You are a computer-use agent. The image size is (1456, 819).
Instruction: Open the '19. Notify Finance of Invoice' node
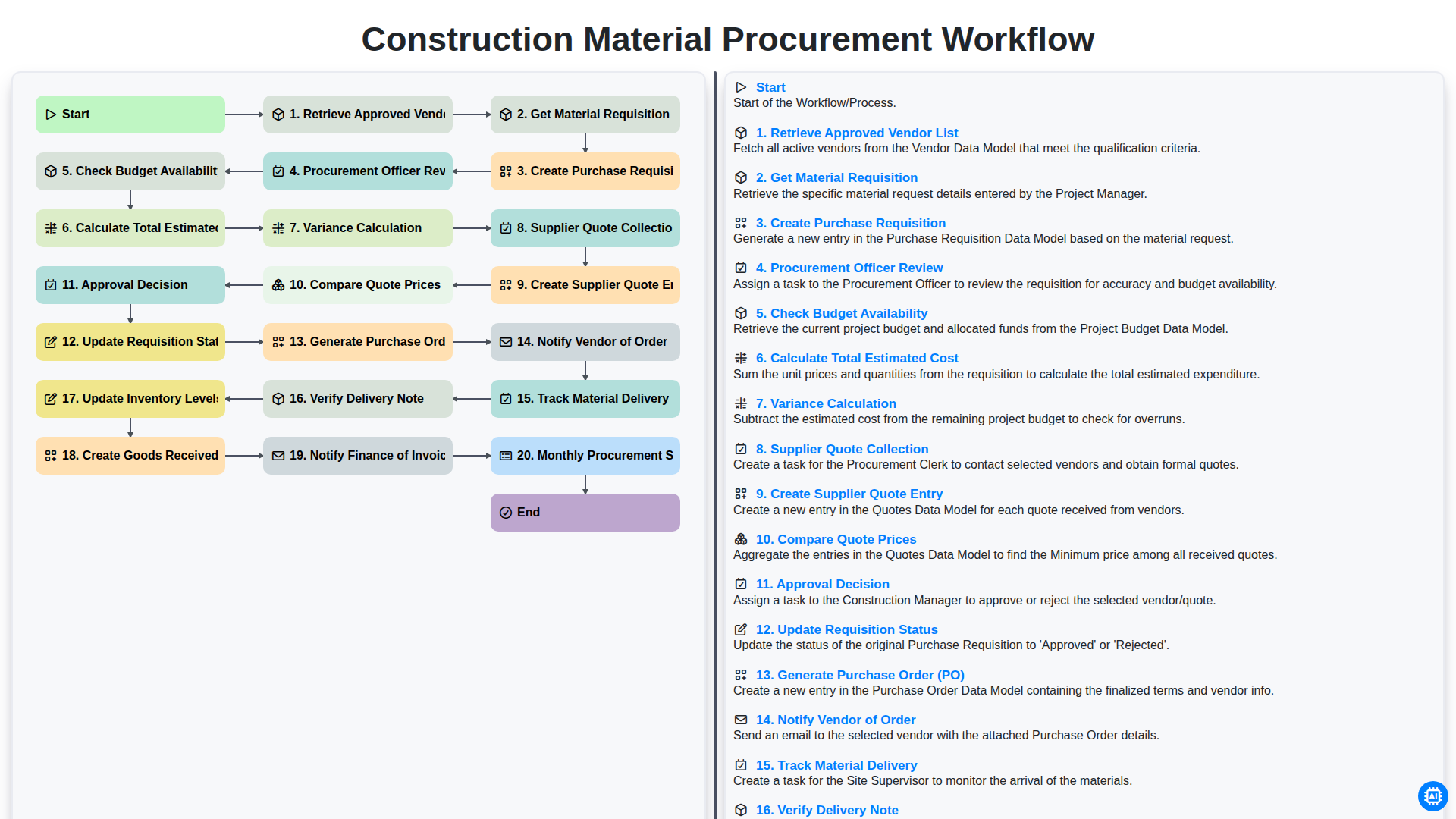point(358,456)
